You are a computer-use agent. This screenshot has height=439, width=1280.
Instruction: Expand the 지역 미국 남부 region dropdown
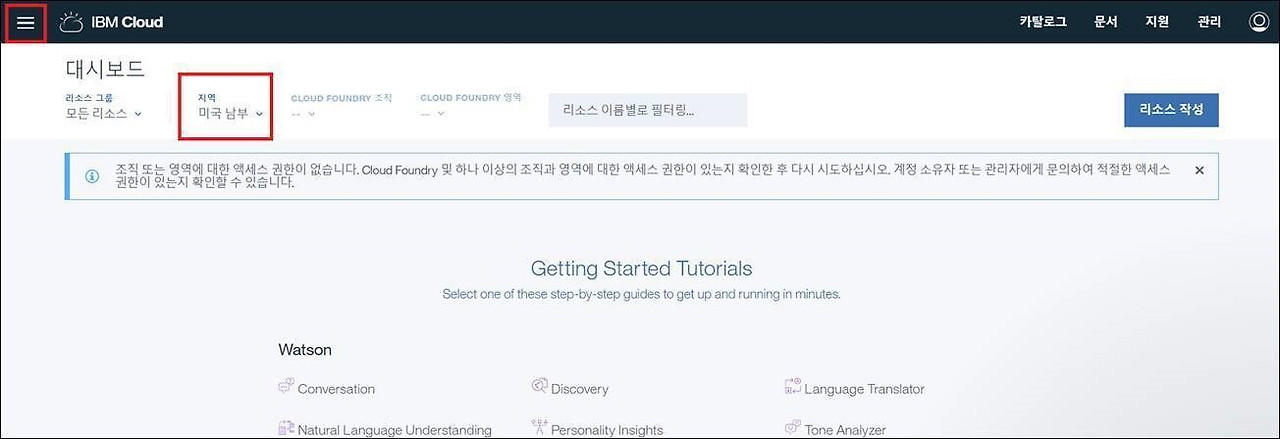tap(231, 114)
